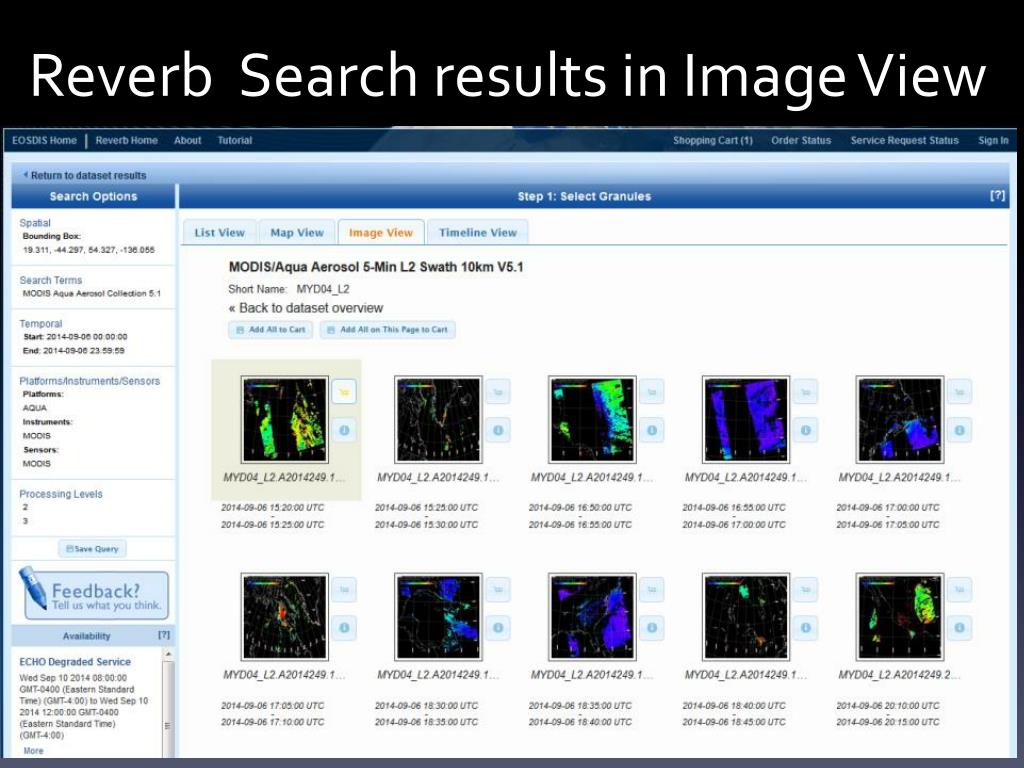Open thumbnail of the 18:30:00 UTC granule
Viewport: 1024px width, 768px height.
point(438,617)
